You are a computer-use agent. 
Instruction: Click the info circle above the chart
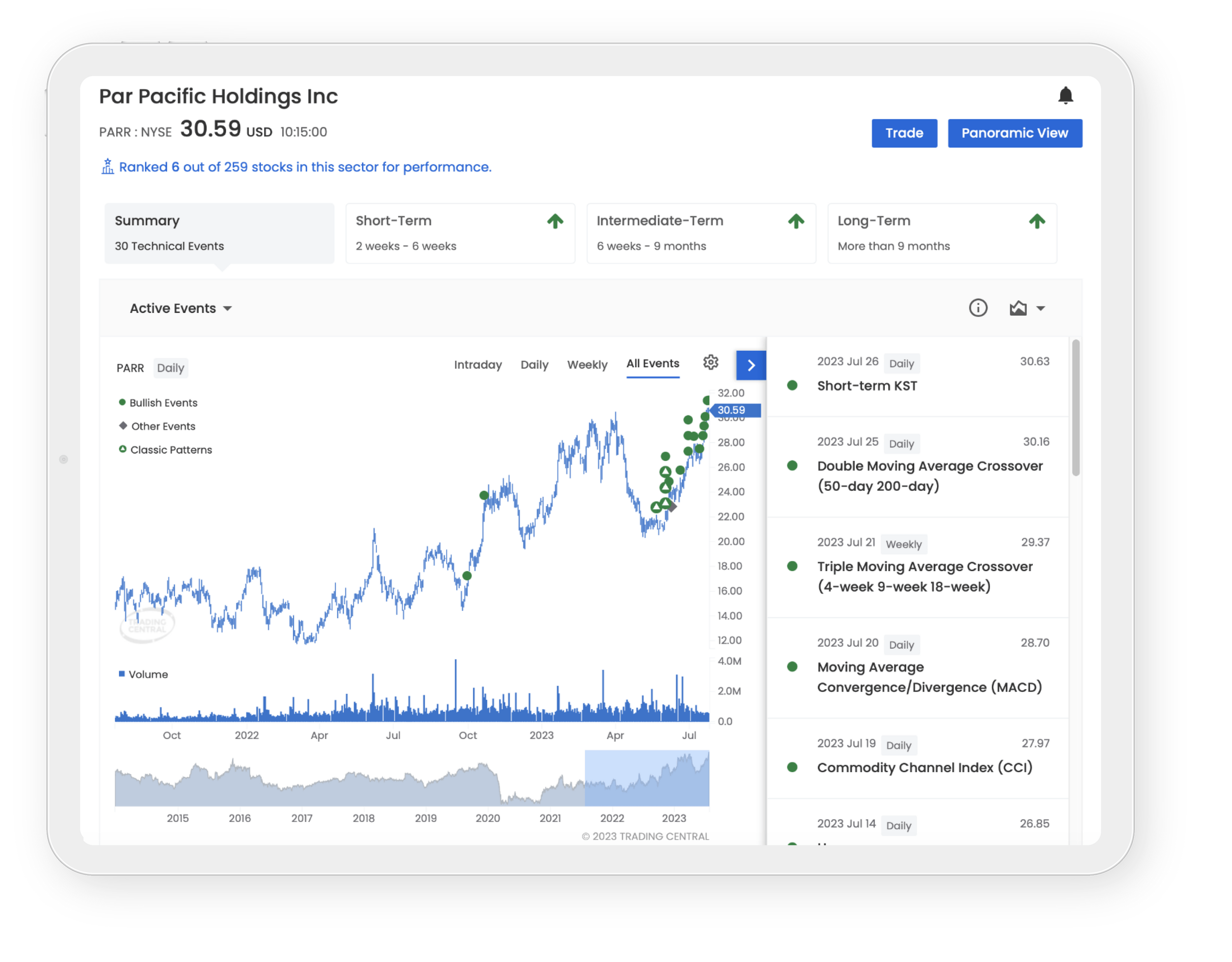coord(978,308)
